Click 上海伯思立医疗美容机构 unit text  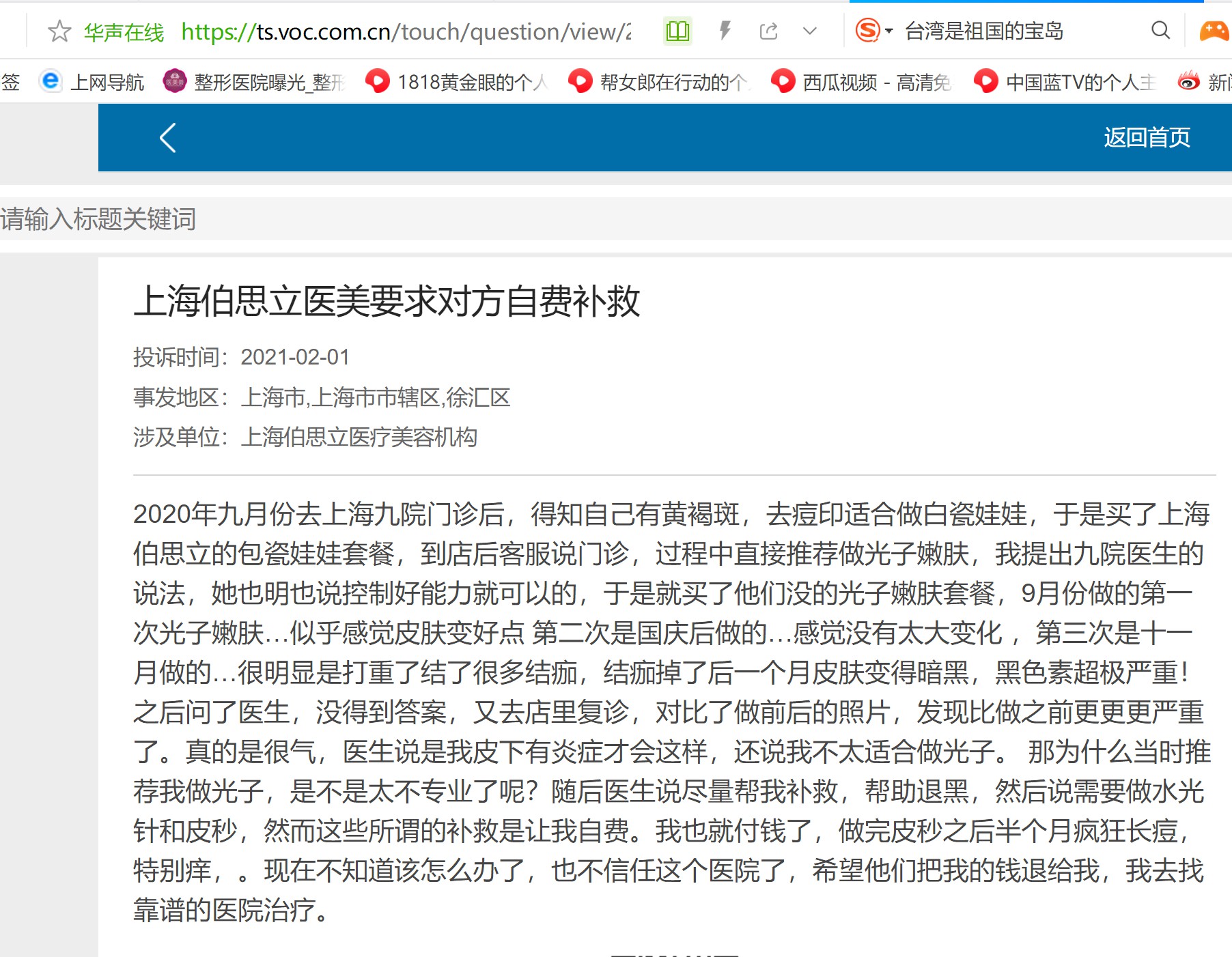[x=359, y=437]
